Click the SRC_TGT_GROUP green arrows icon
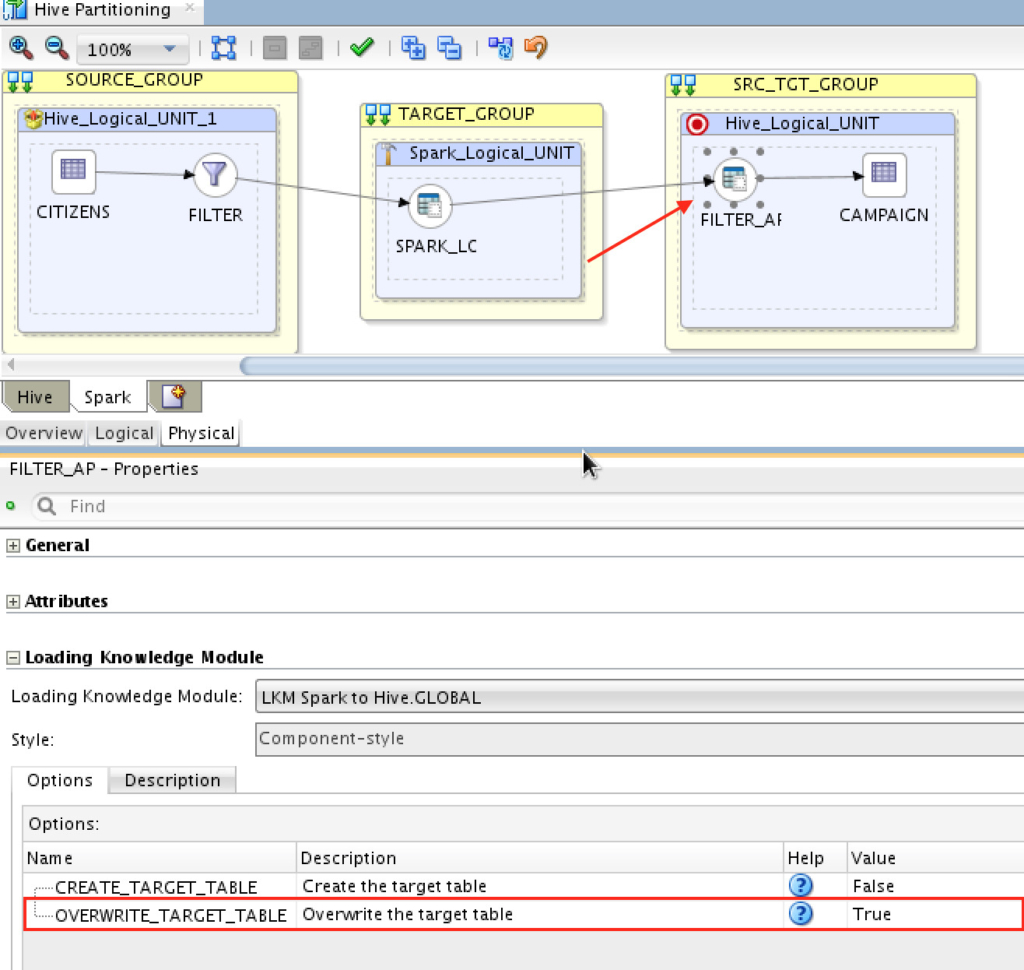The width and height of the screenshot is (1024, 970). coord(683,85)
